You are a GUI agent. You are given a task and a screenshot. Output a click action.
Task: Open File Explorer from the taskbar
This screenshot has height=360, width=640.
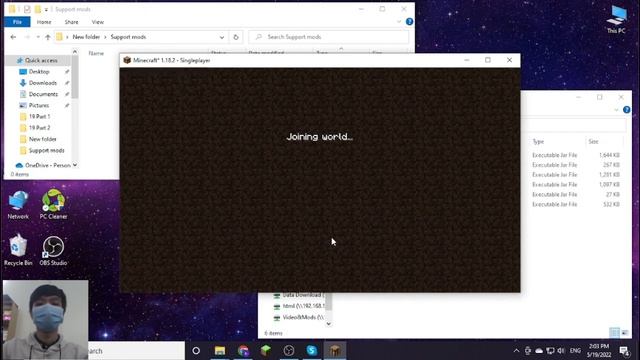[220, 351]
